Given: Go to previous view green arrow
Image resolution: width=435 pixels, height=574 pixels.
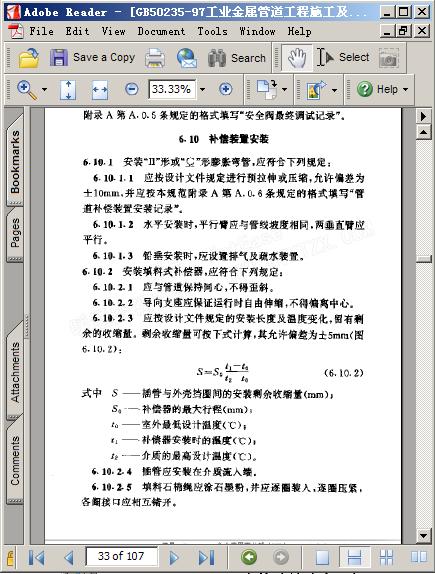Looking at the screenshot, I should (x=249, y=557).
